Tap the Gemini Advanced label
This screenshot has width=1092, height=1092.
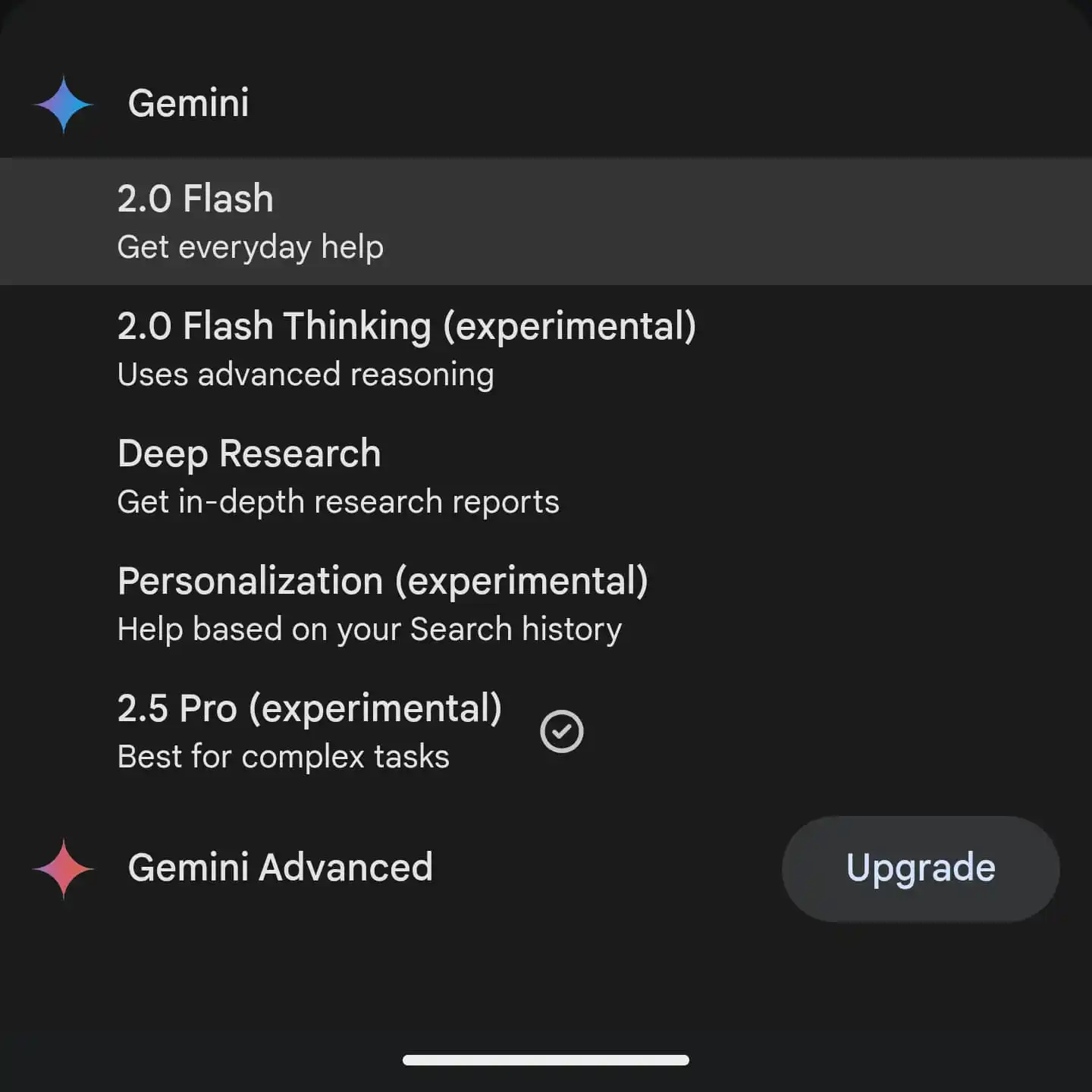pos(281,869)
